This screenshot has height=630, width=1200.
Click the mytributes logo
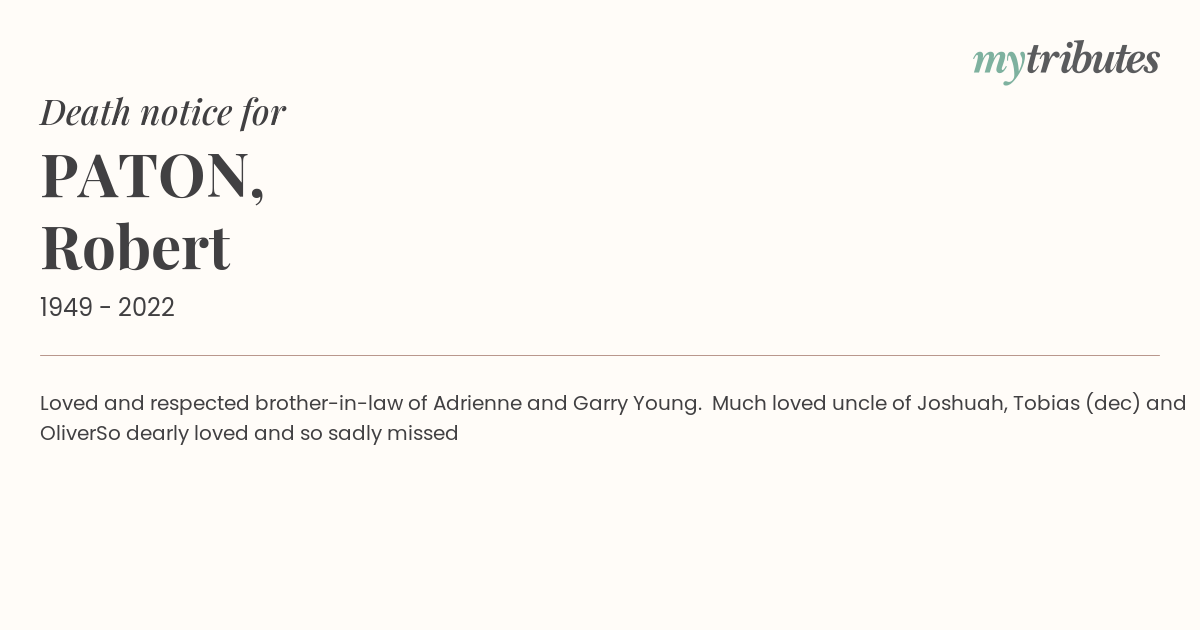[x=1066, y=61]
